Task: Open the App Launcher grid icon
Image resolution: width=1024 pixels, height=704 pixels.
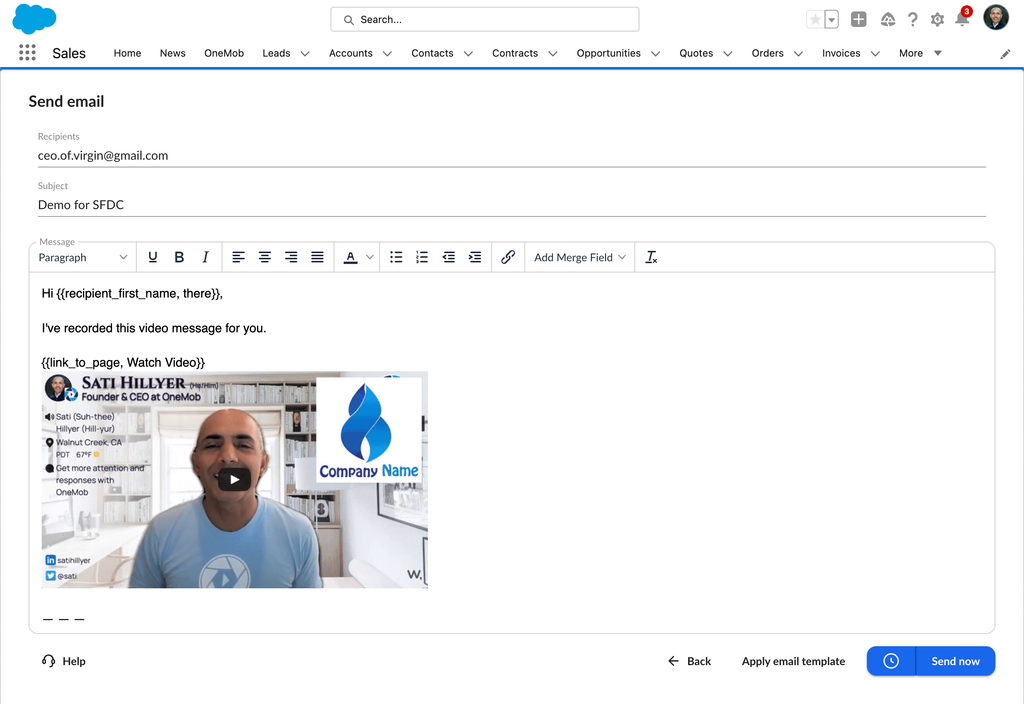Action: pyautogui.click(x=27, y=53)
